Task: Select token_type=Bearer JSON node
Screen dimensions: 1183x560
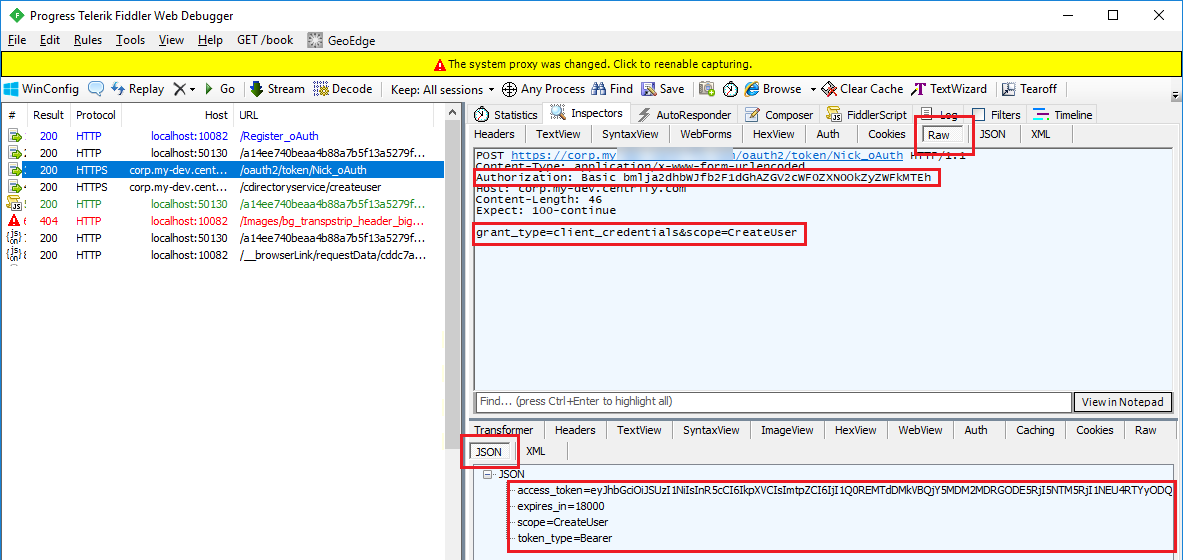Action: (565, 538)
